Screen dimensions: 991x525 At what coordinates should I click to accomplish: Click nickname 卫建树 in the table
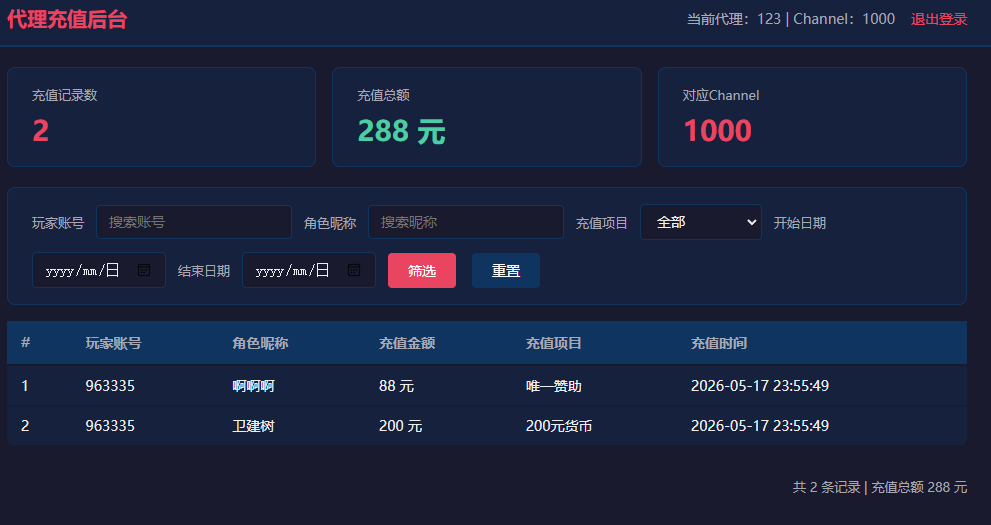[x=253, y=426]
